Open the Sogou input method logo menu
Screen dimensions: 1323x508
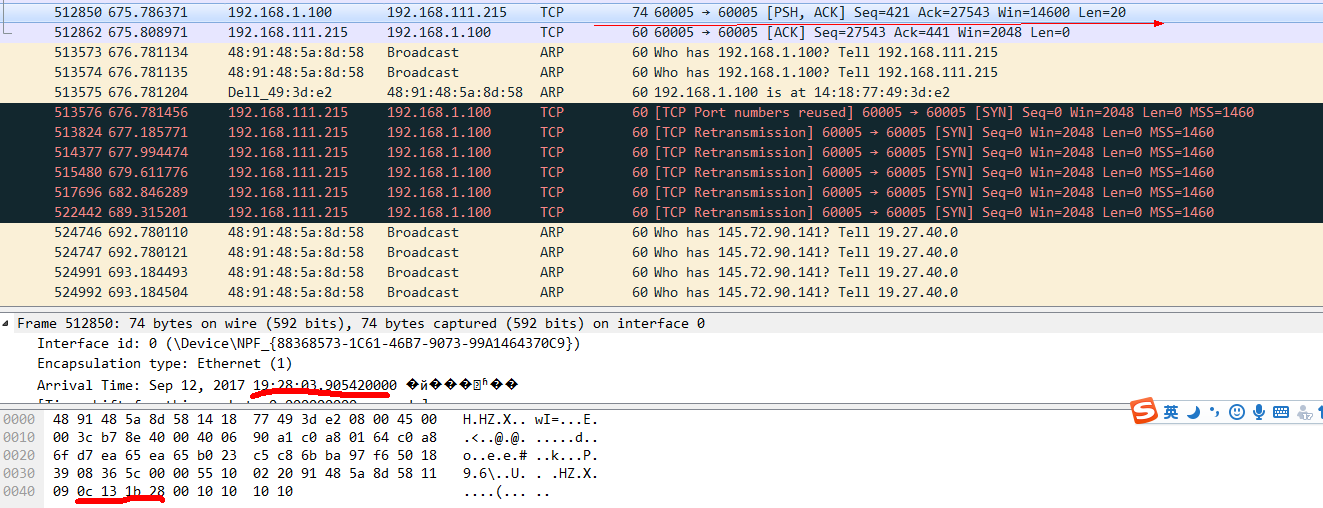1145,412
